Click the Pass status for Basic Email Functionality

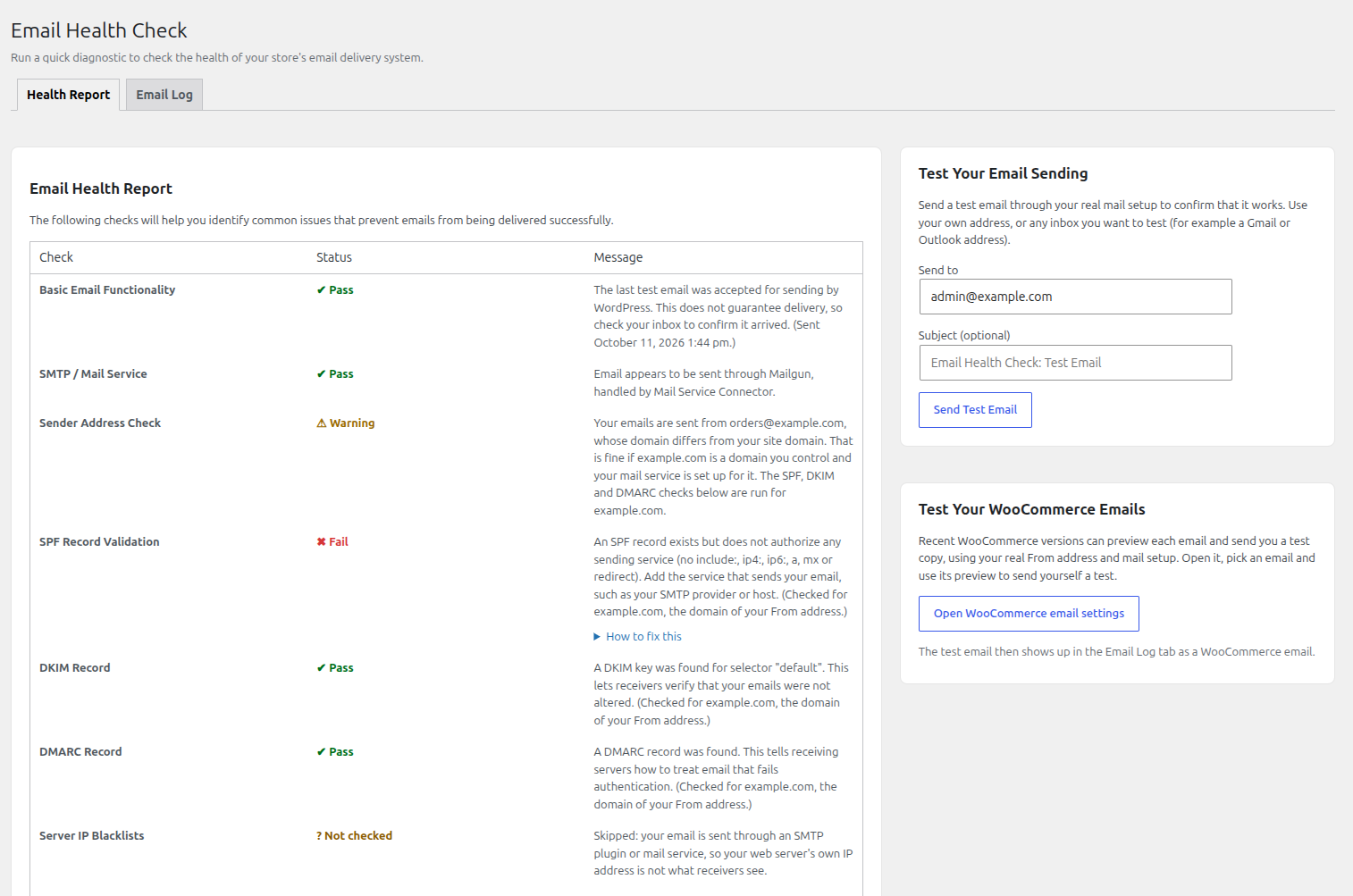pos(335,290)
